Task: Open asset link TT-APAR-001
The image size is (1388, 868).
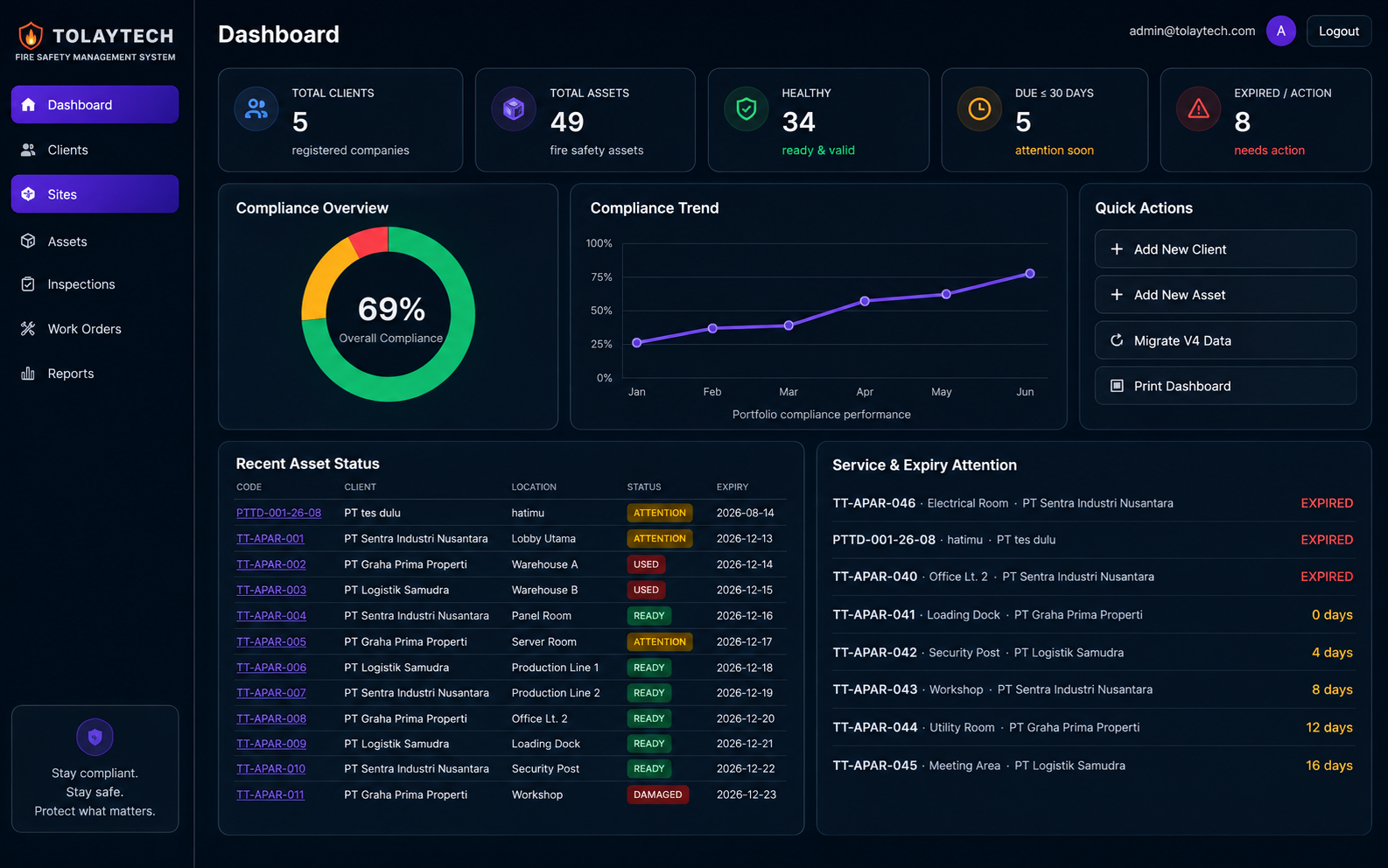Action: click(270, 539)
